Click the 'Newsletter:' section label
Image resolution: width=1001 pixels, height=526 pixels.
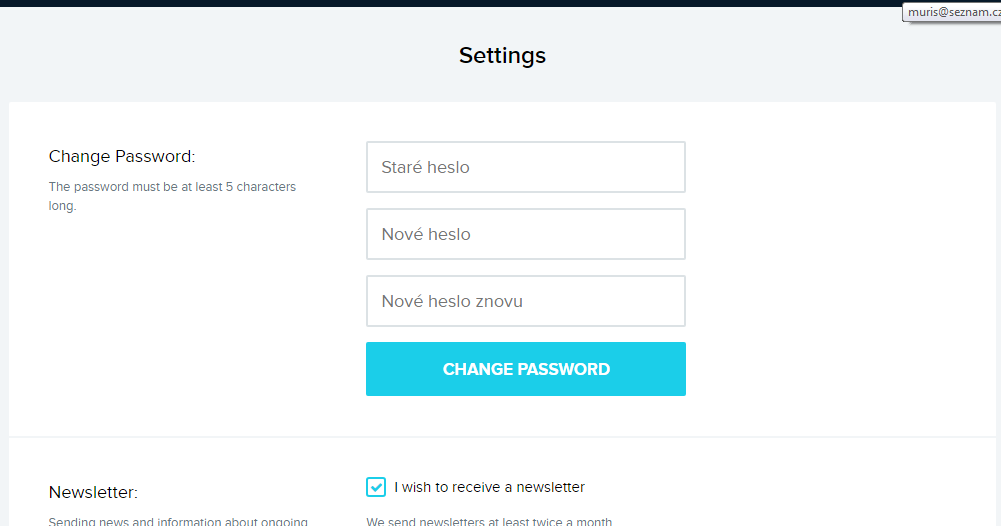93,492
